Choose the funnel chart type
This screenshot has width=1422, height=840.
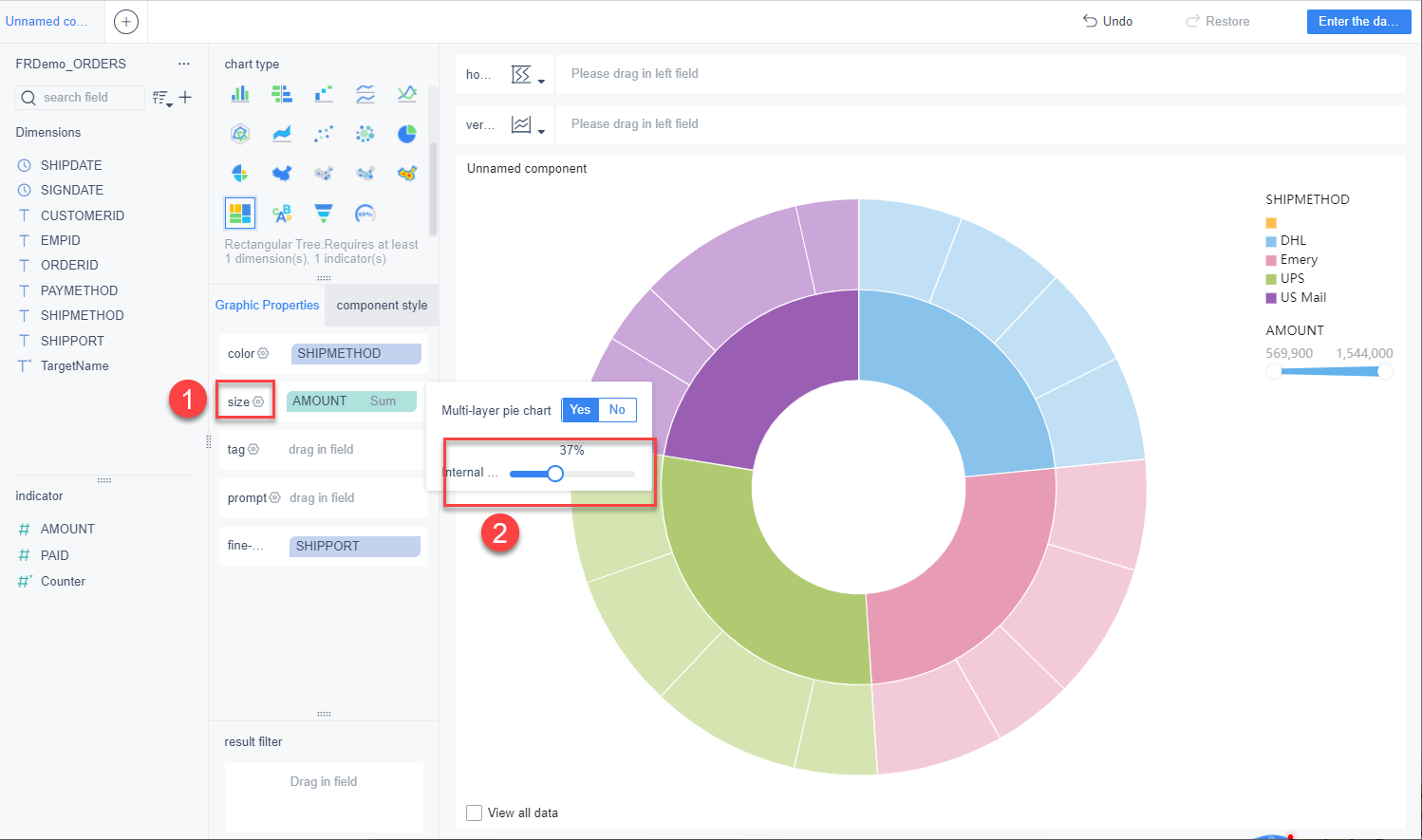pos(324,213)
